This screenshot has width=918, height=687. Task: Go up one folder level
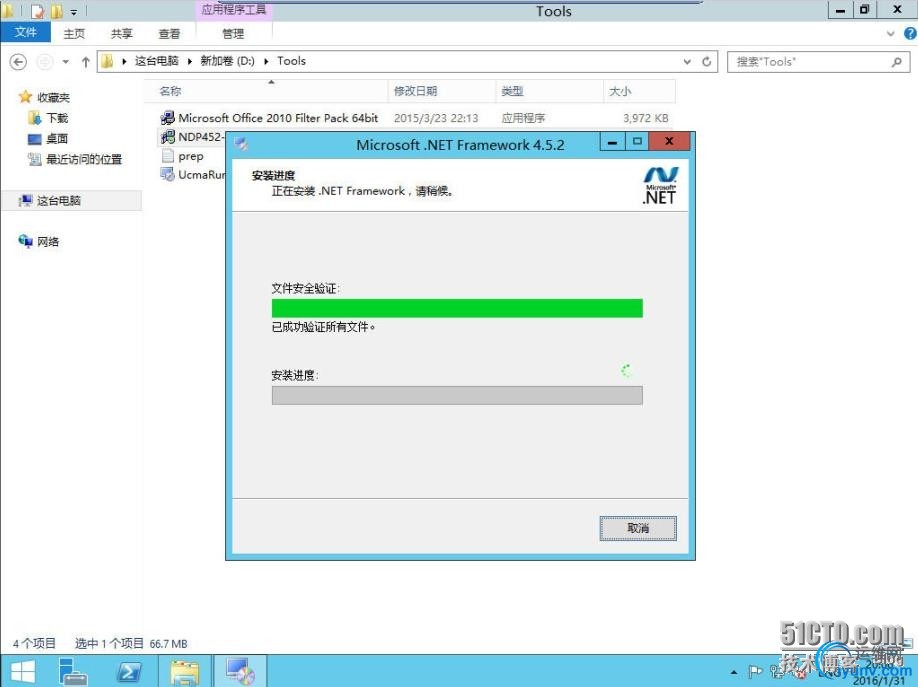click(85, 61)
